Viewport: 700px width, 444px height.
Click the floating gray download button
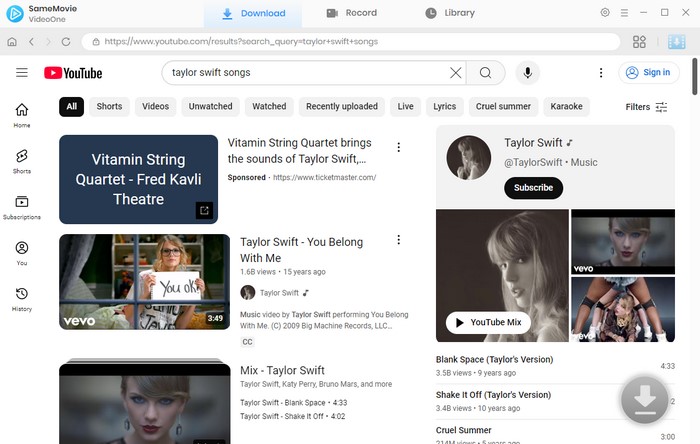pyautogui.click(x=645, y=400)
